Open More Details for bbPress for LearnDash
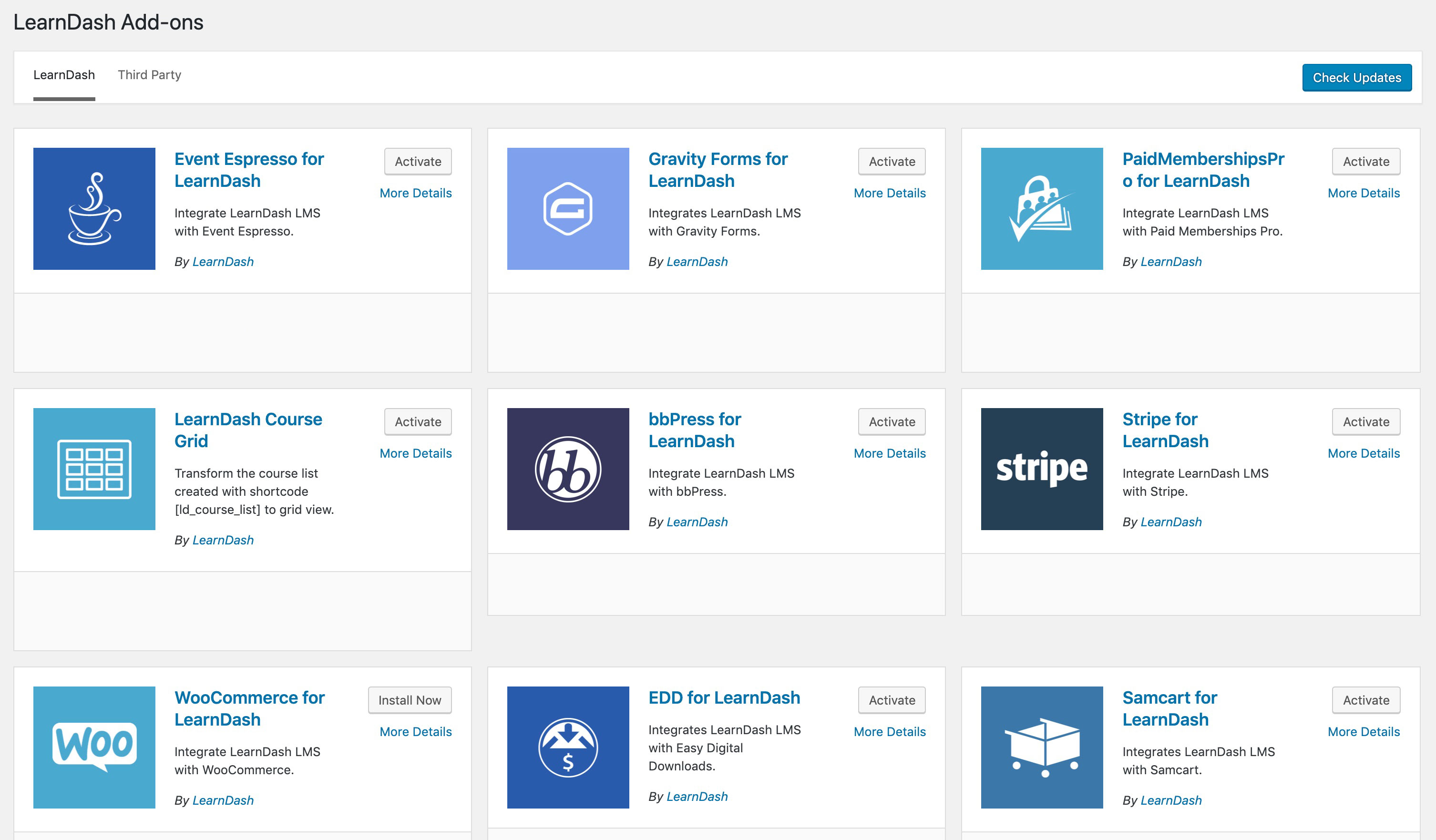The width and height of the screenshot is (1436, 840). 890,453
